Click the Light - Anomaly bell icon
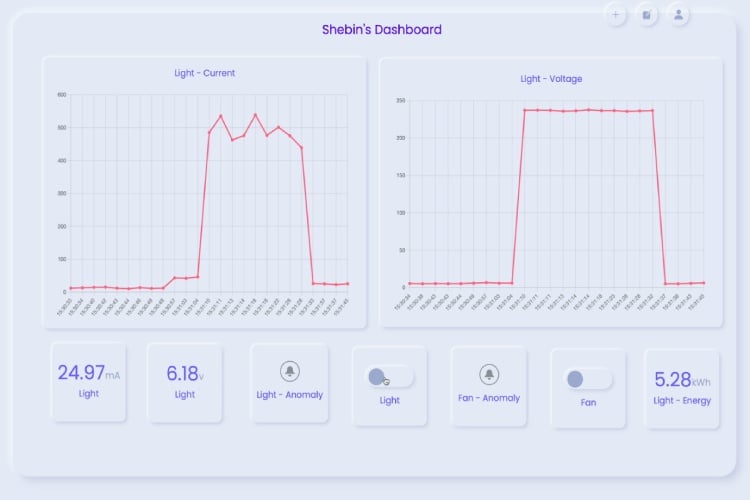 [289, 371]
